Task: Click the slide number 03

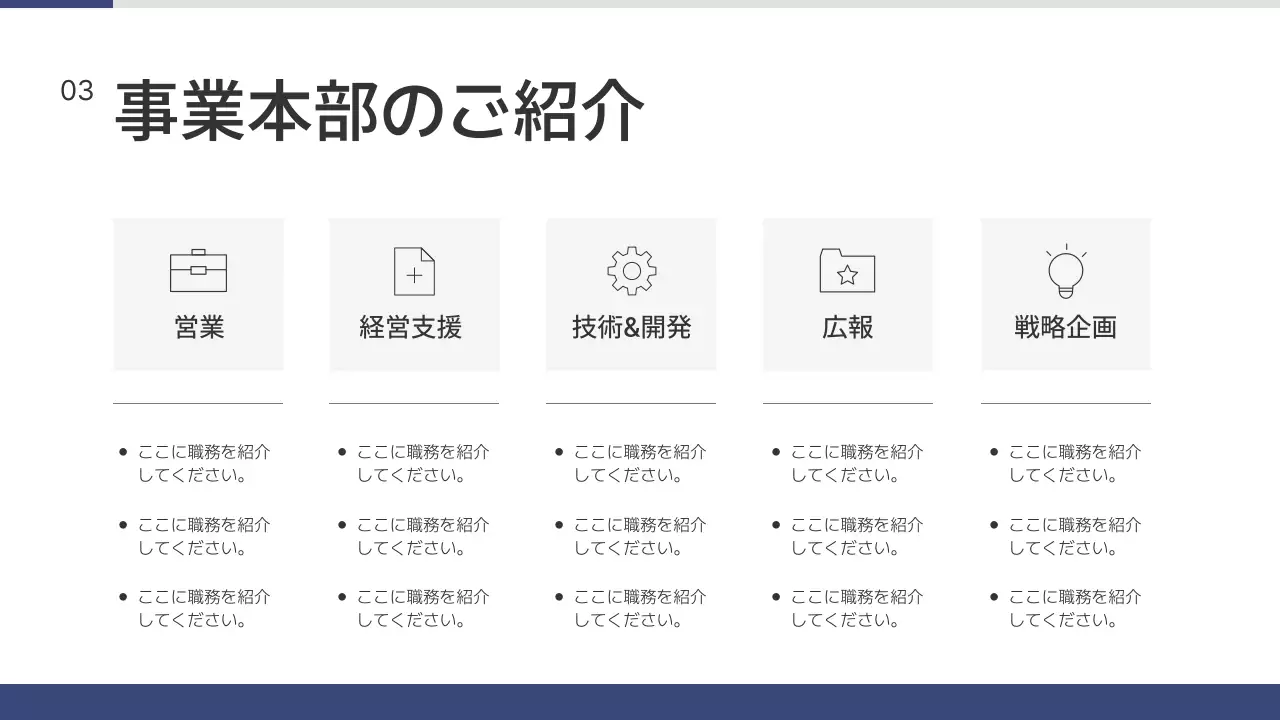Action: pos(75,90)
